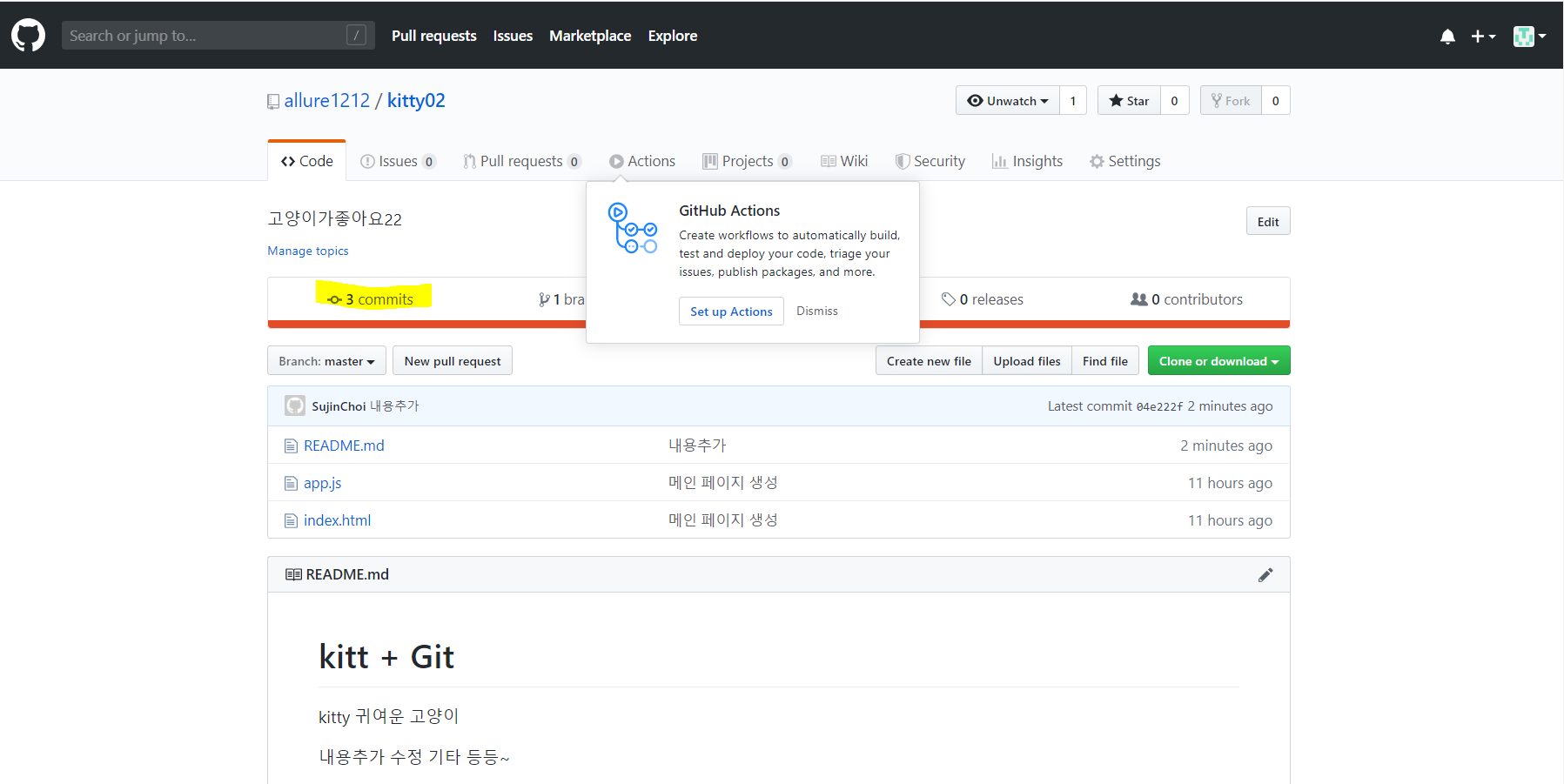The image size is (1564, 784).
Task: Edit README with the pencil icon
Action: pos(1265,574)
